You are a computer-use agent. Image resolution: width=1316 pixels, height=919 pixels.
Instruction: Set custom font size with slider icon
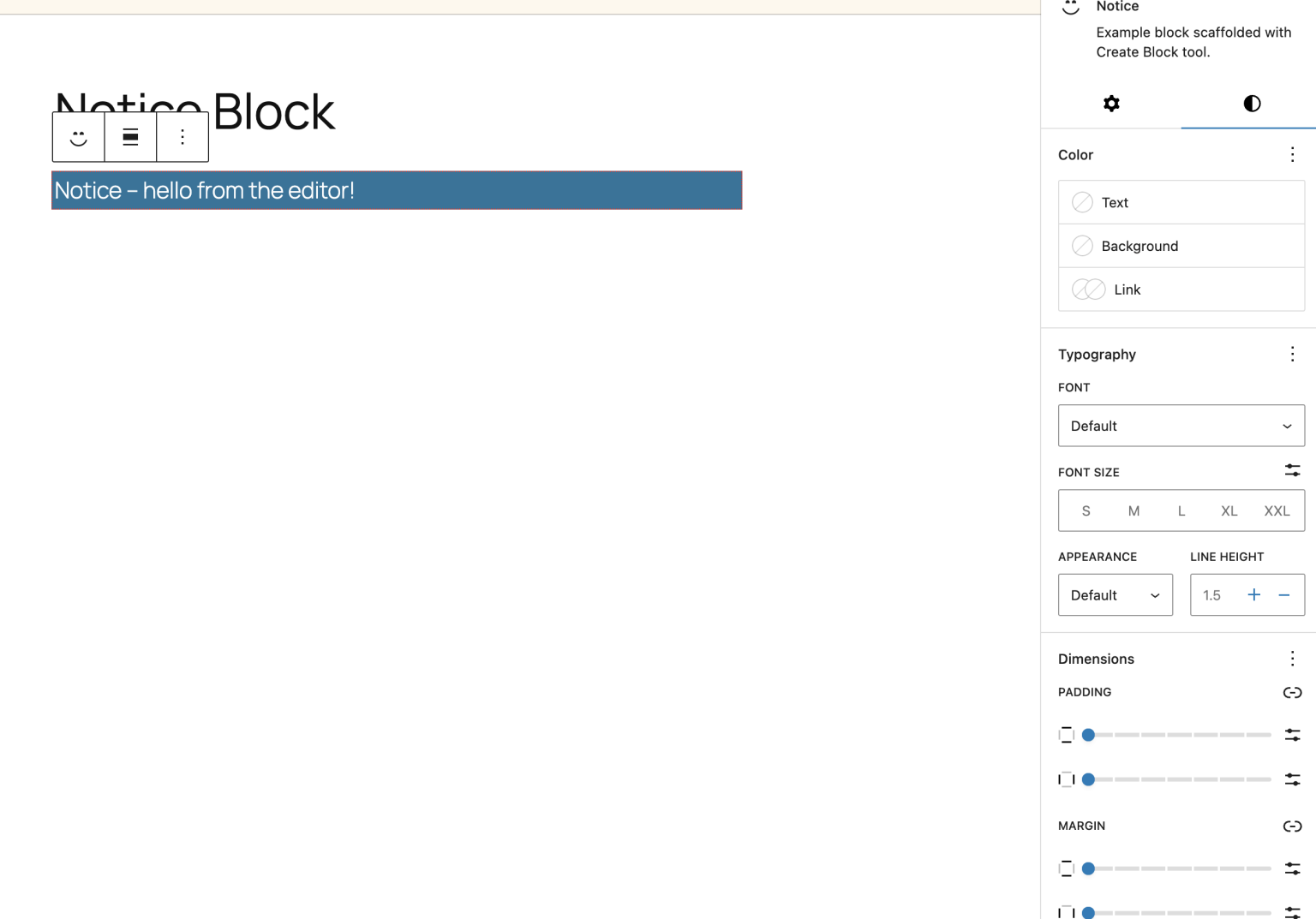point(1292,470)
